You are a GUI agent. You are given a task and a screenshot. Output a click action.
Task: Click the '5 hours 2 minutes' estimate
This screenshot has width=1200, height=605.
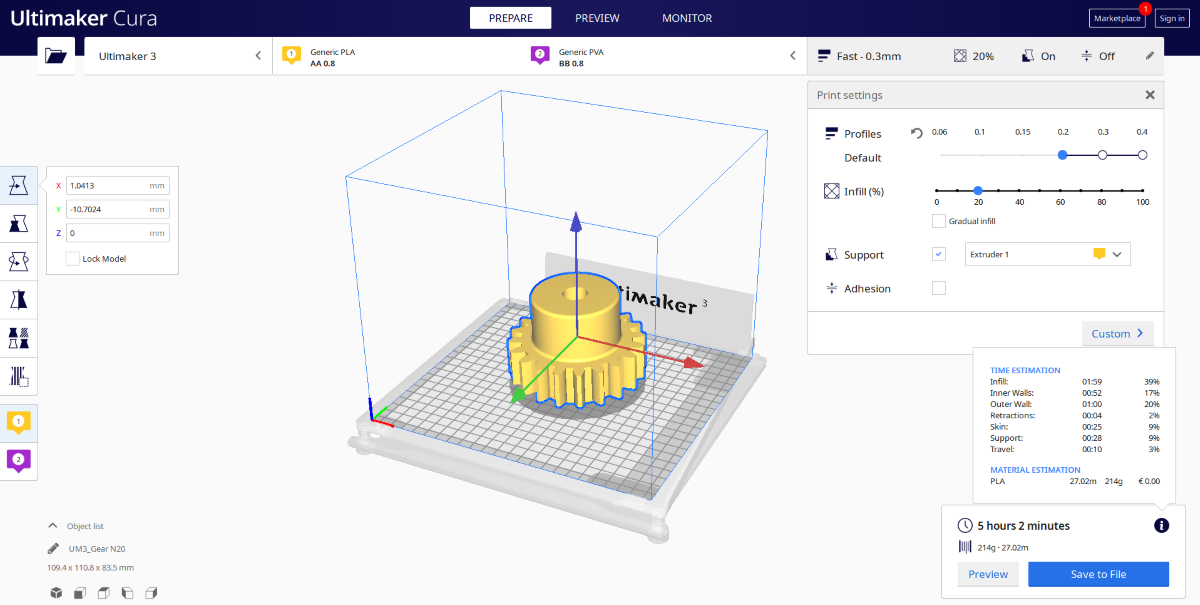pyautogui.click(x=1023, y=525)
